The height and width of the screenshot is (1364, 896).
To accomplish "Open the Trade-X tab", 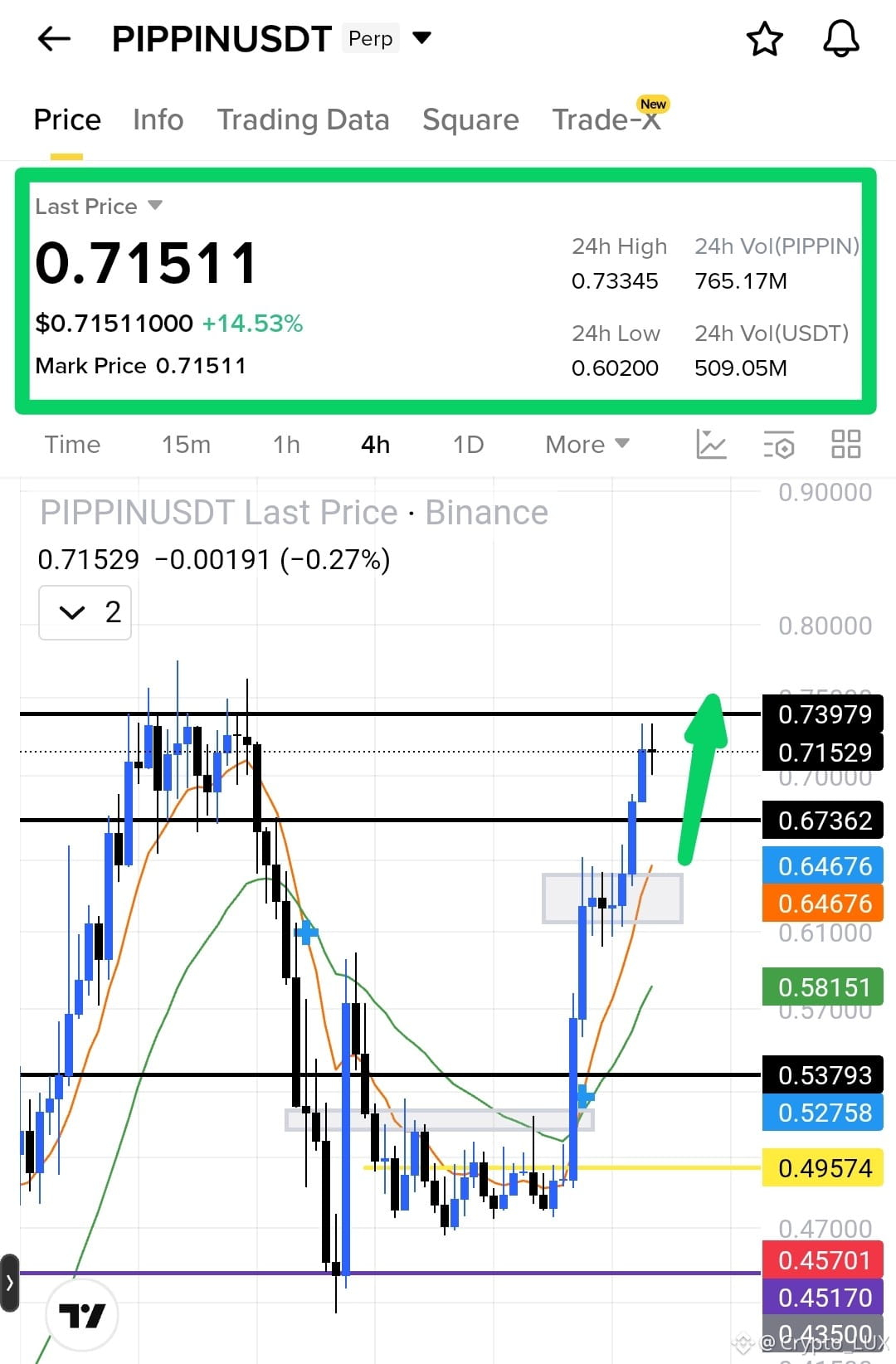I will [607, 119].
